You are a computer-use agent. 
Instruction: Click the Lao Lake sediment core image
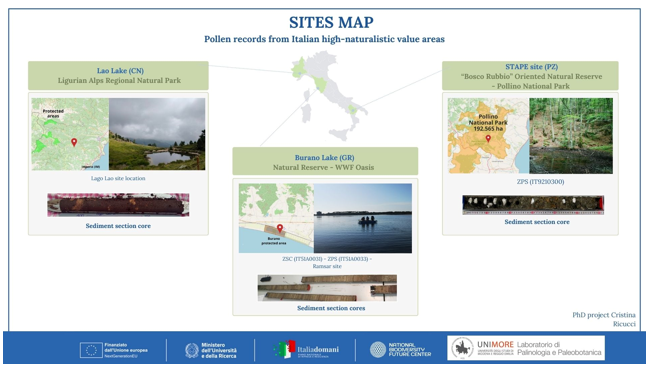pyautogui.click(x=118, y=205)
